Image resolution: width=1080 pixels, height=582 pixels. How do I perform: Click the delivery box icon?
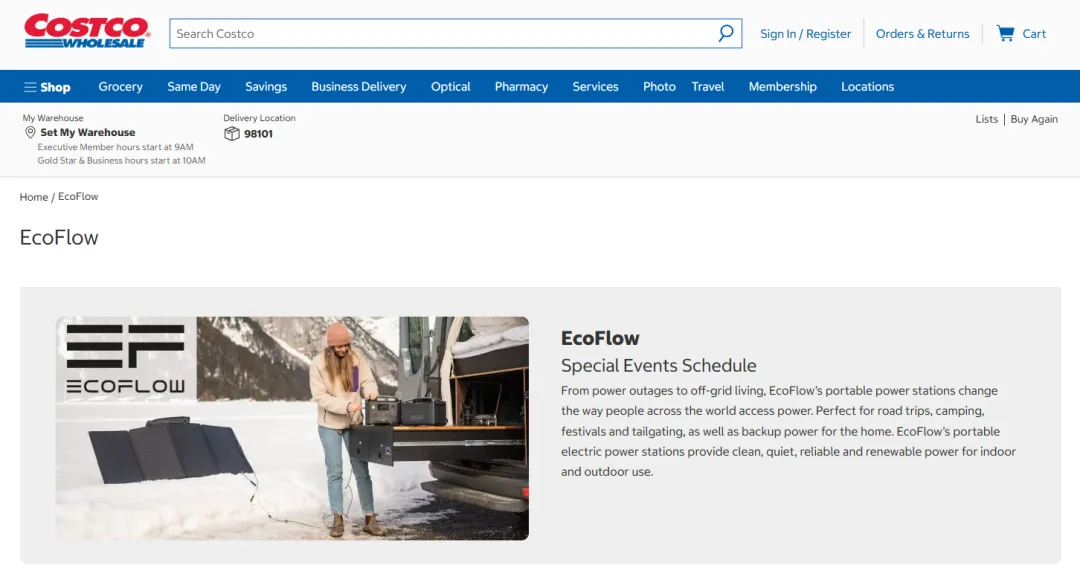pos(231,134)
